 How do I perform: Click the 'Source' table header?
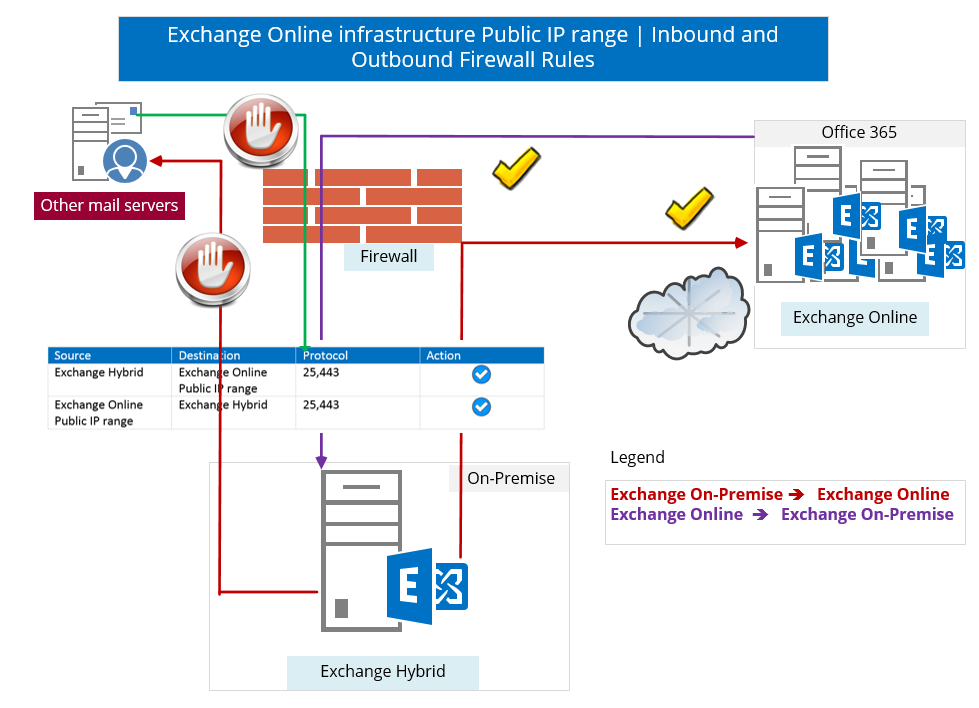tap(72, 355)
